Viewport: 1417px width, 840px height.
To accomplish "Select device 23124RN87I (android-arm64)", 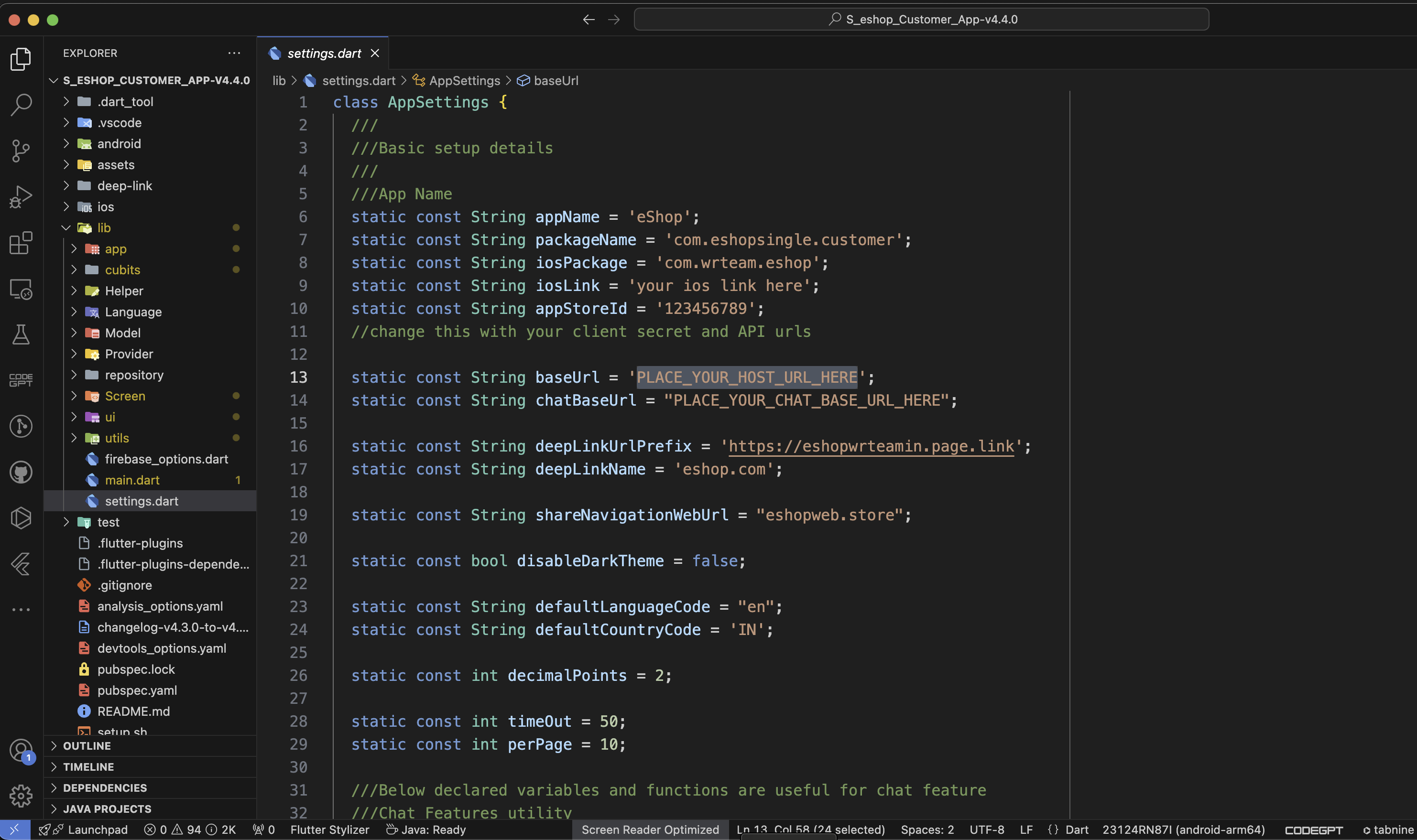I will [x=1183, y=830].
